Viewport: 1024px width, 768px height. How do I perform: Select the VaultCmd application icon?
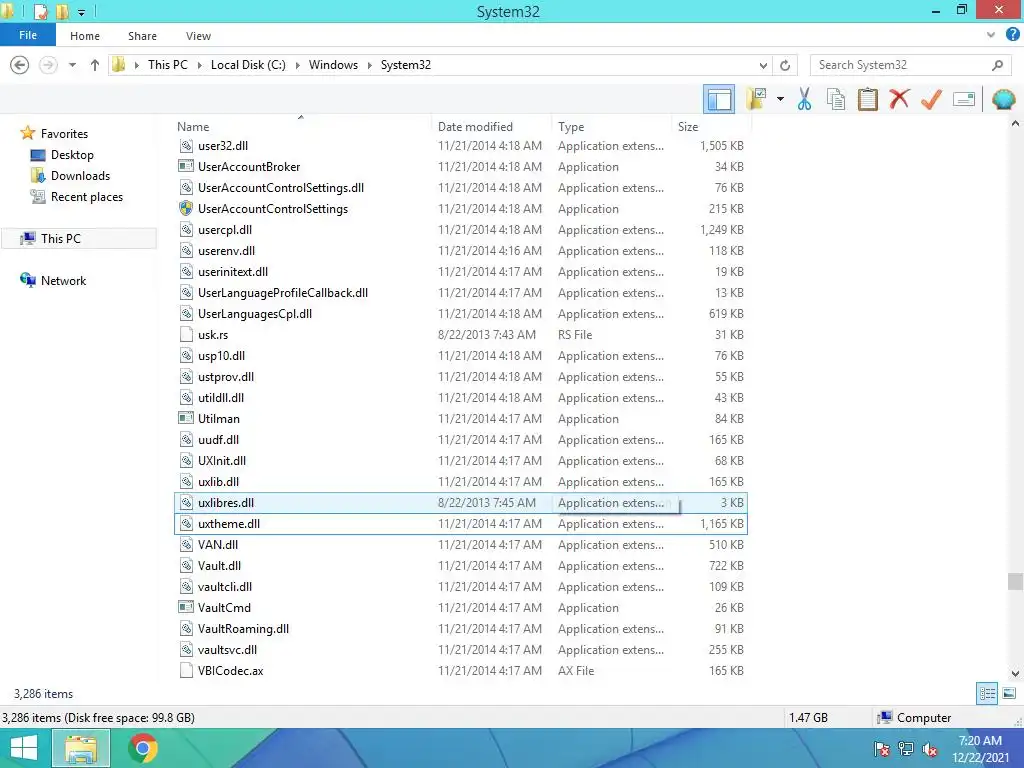click(185, 607)
